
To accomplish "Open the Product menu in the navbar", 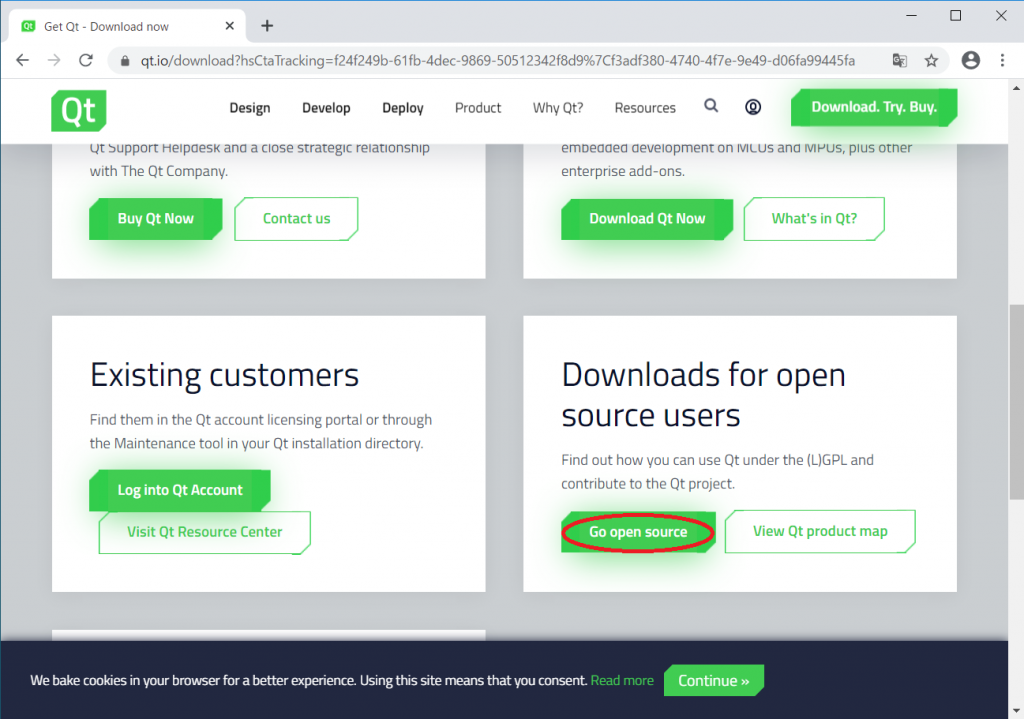I will pyautogui.click(x=477, y=107).
